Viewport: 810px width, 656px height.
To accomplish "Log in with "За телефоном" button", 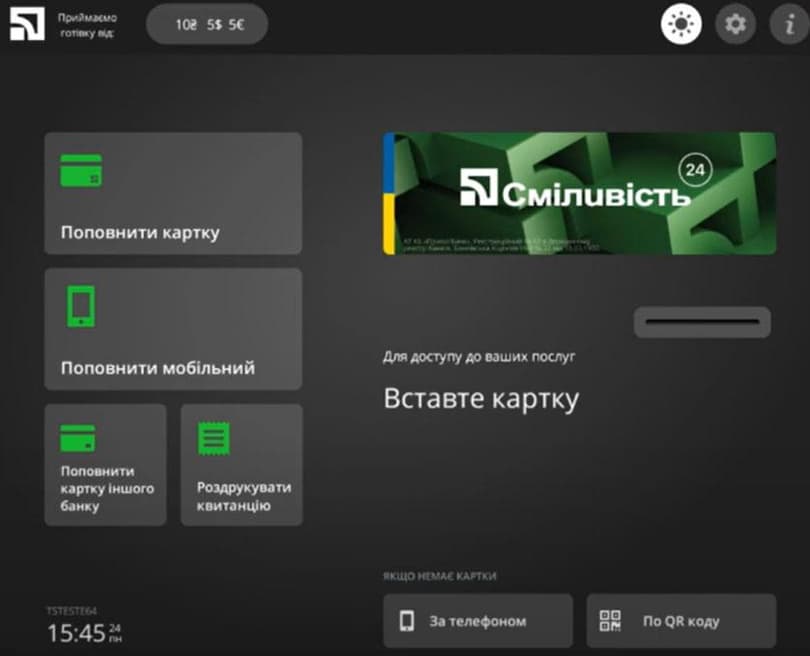I will 478,620.
